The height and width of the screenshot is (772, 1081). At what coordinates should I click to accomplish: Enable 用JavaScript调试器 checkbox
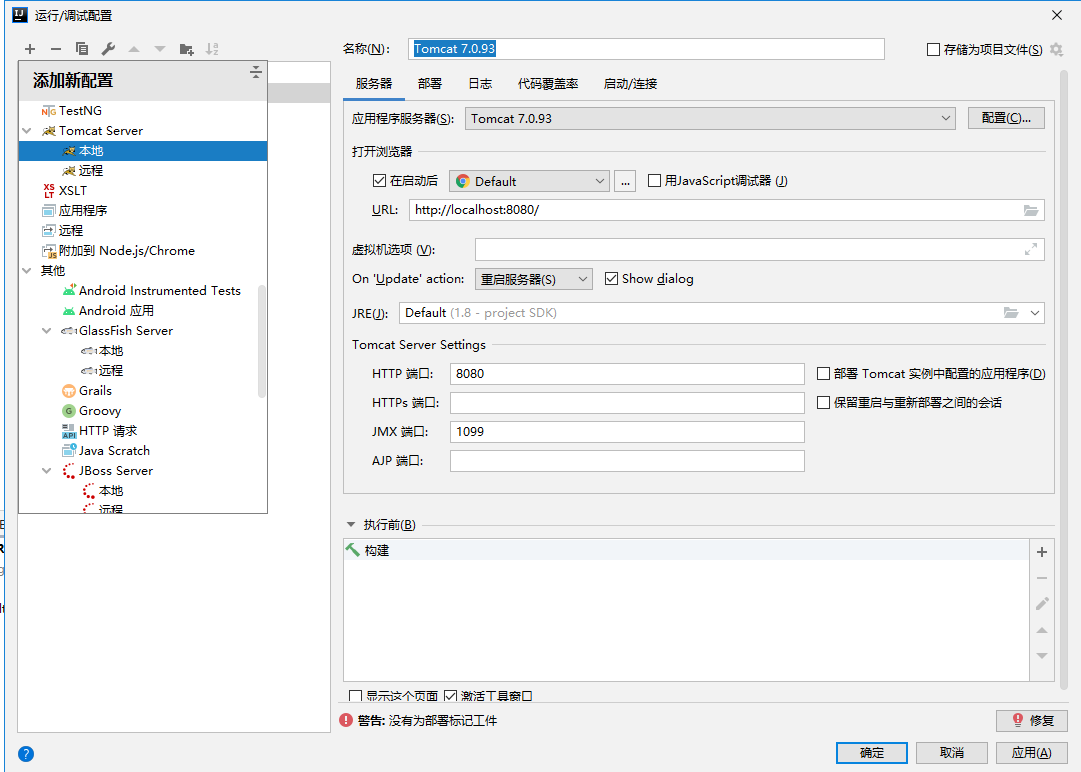click(x=654, y=181)
